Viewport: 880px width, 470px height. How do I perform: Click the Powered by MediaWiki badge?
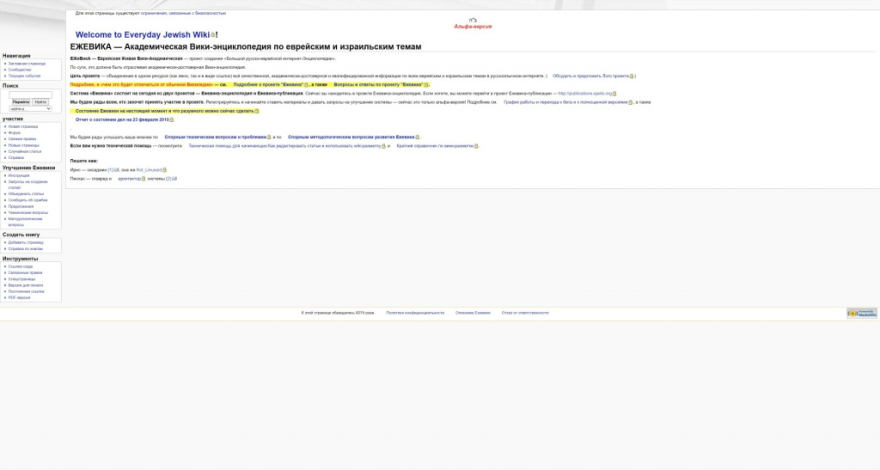click(861, 313)
